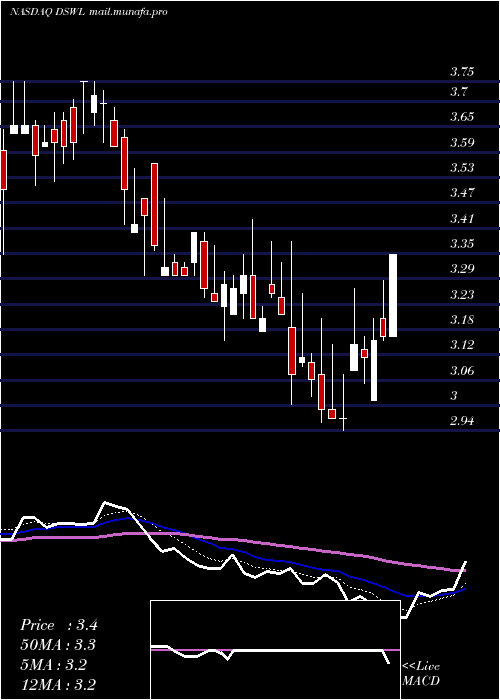
Task: Click the 3.7 price axis label
Action: [x=458, y=92]
